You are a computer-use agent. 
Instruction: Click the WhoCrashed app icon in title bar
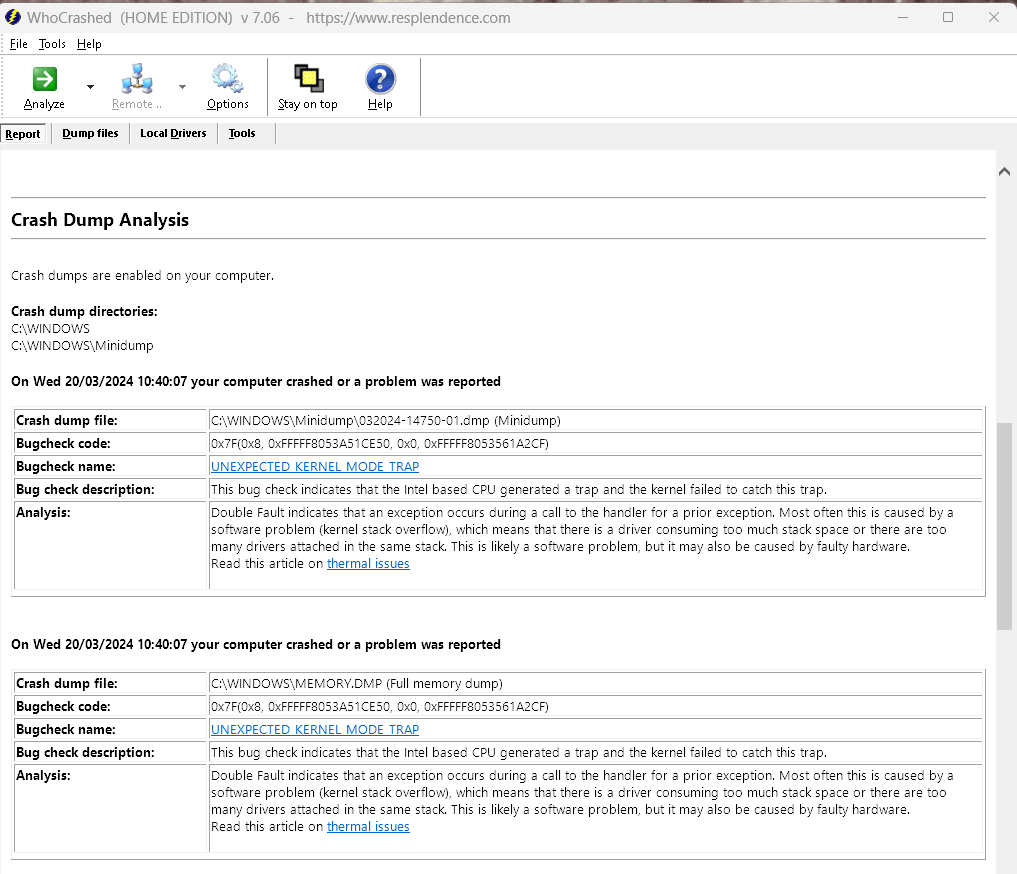pos(13,18)
